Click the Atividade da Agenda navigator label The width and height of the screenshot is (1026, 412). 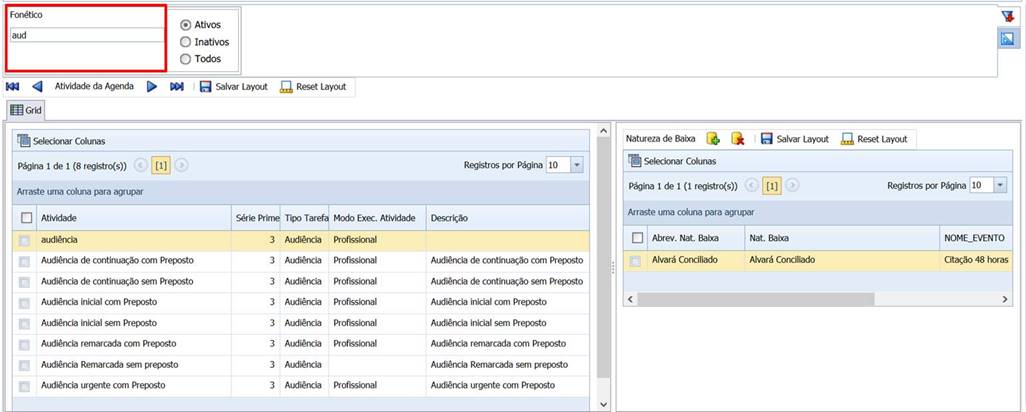coord(94,86)
